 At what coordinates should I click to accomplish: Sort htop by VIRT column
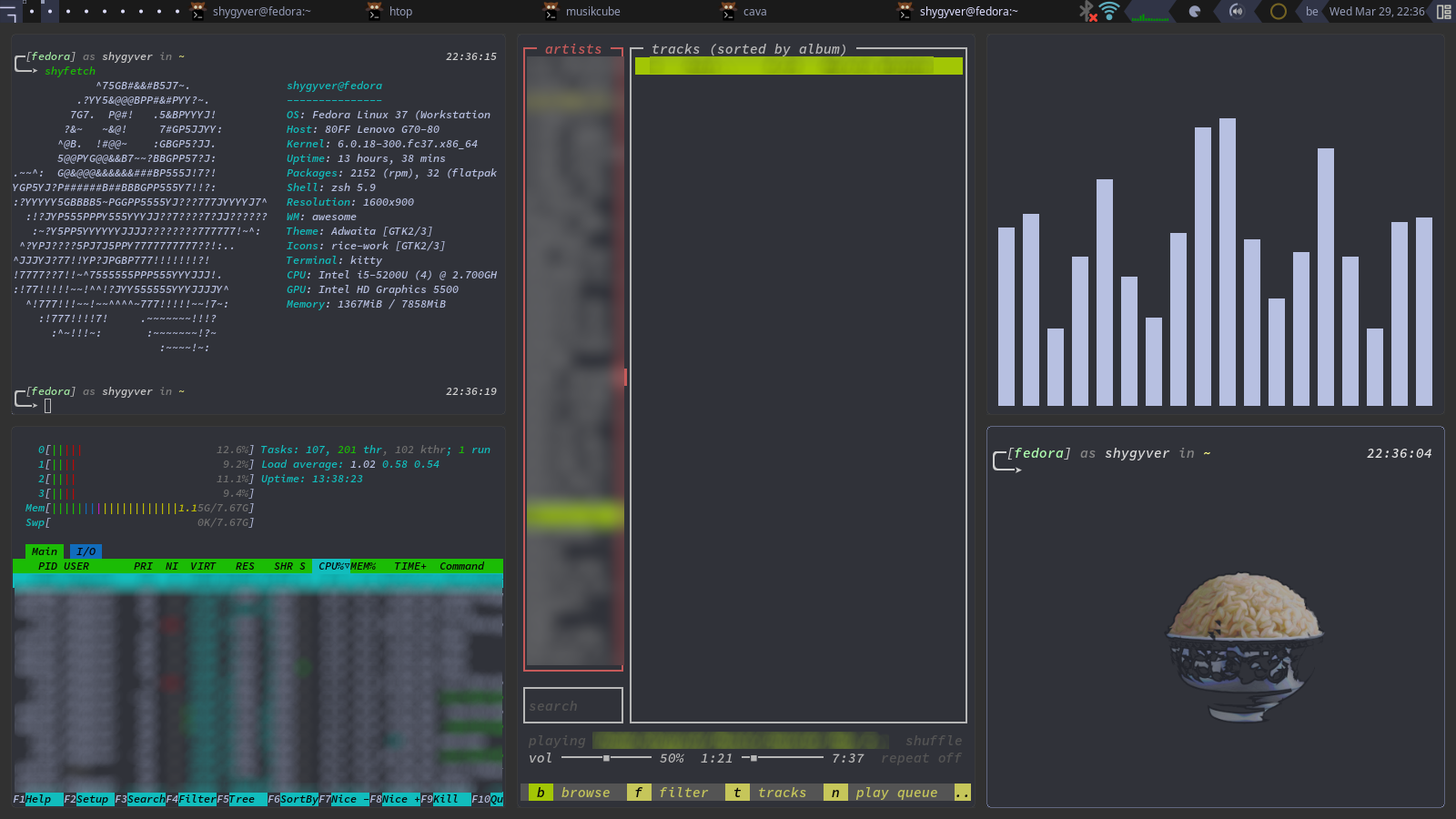pos(203,566)
